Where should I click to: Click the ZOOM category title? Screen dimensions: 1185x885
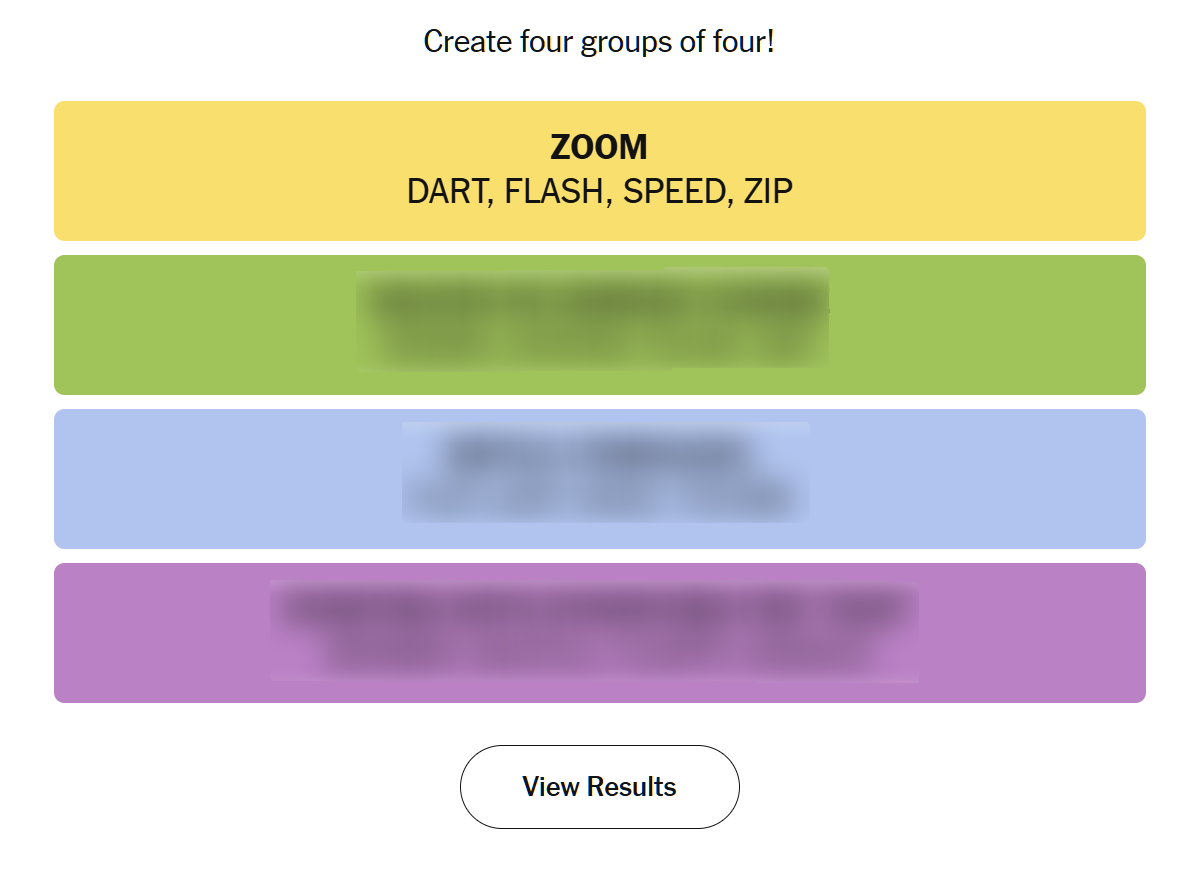pyautogui.click(x=599, y=148)
